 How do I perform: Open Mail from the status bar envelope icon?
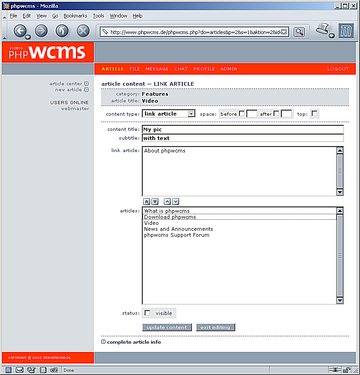20,370
